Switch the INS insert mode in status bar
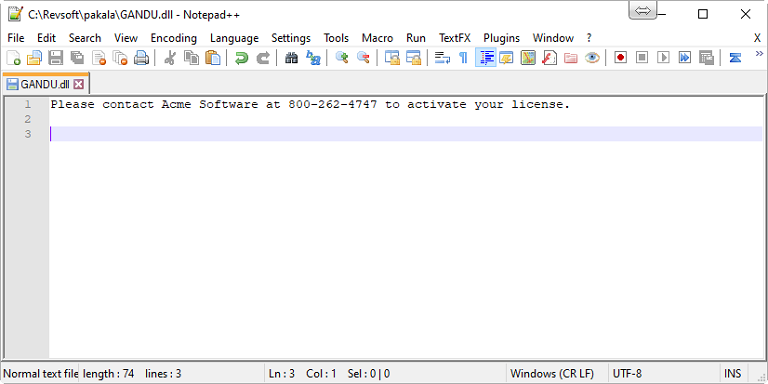The width and height of the screenshot is (768, 384). (733, 374)
